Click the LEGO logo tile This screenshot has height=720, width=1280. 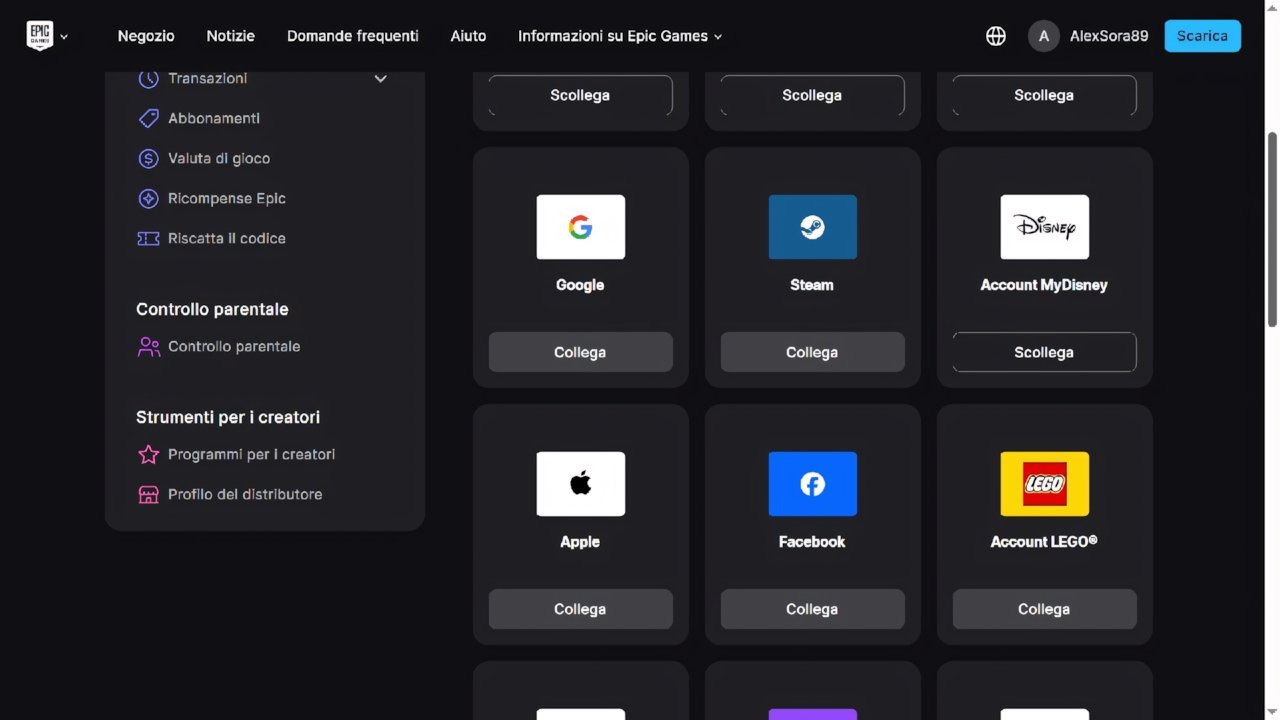(x=1044, y=484)
